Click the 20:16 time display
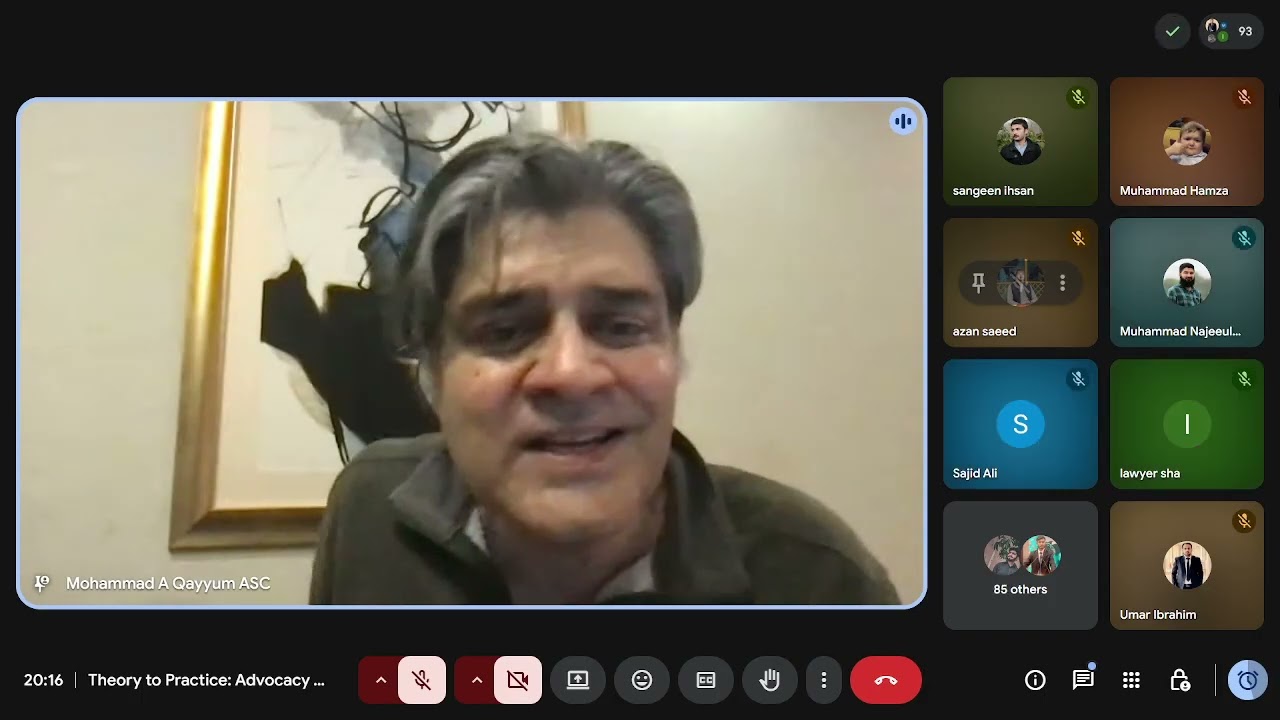This screenshot has height=720, width=1280. [43, 680]
